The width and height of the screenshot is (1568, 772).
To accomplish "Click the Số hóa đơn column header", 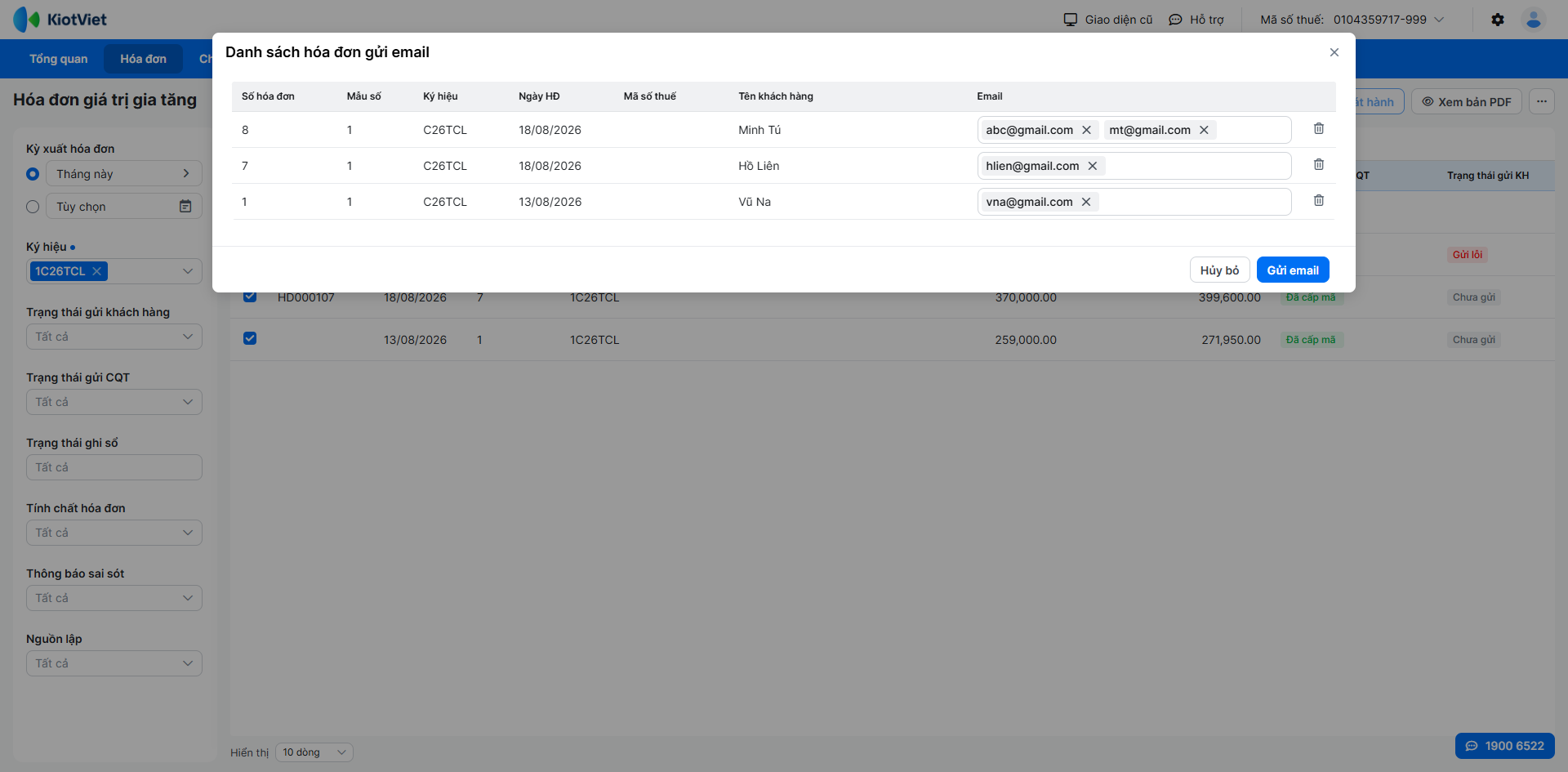I will coord(268,96).
